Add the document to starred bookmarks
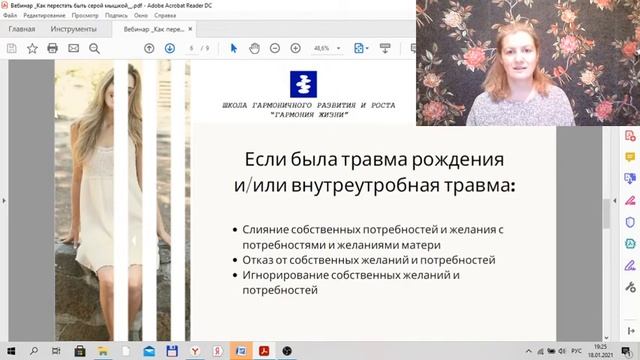Viewport: 640px width, 360px height. pos(32,48)
